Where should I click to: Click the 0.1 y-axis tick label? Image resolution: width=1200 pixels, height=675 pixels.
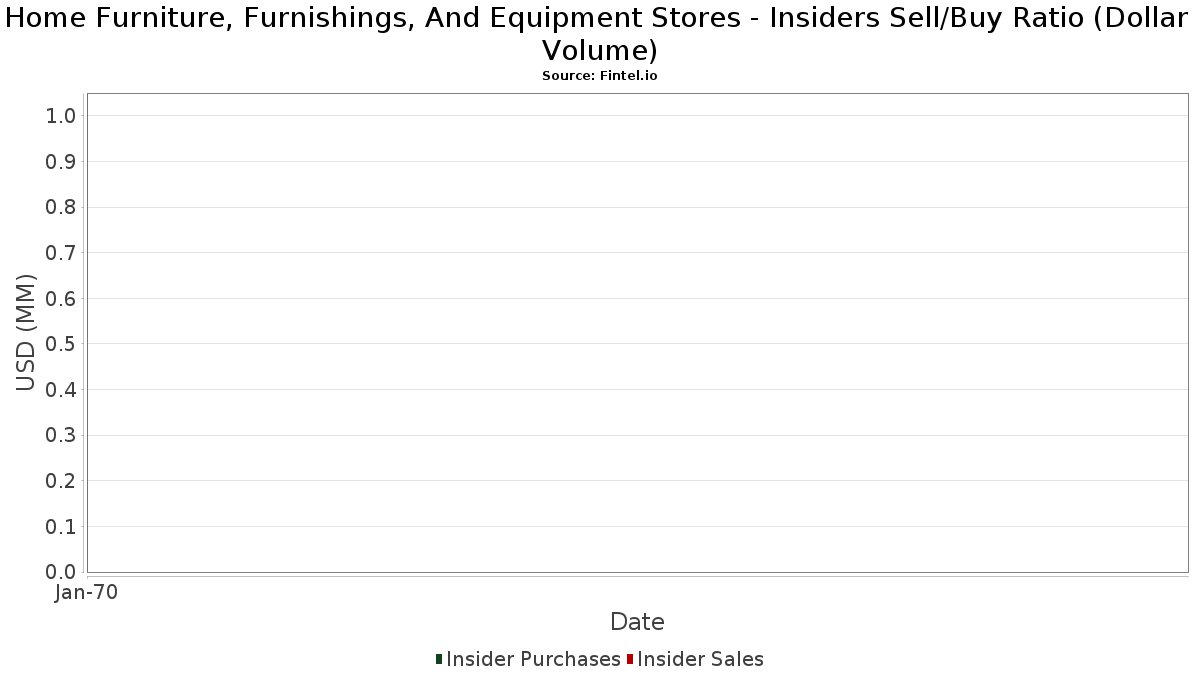click(61, 526)
